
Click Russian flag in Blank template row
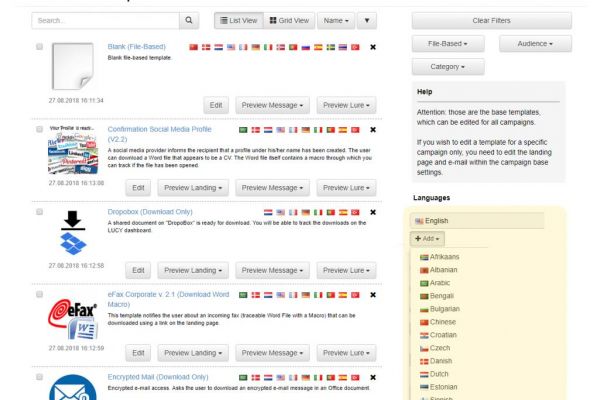click(x=305, y=47)
